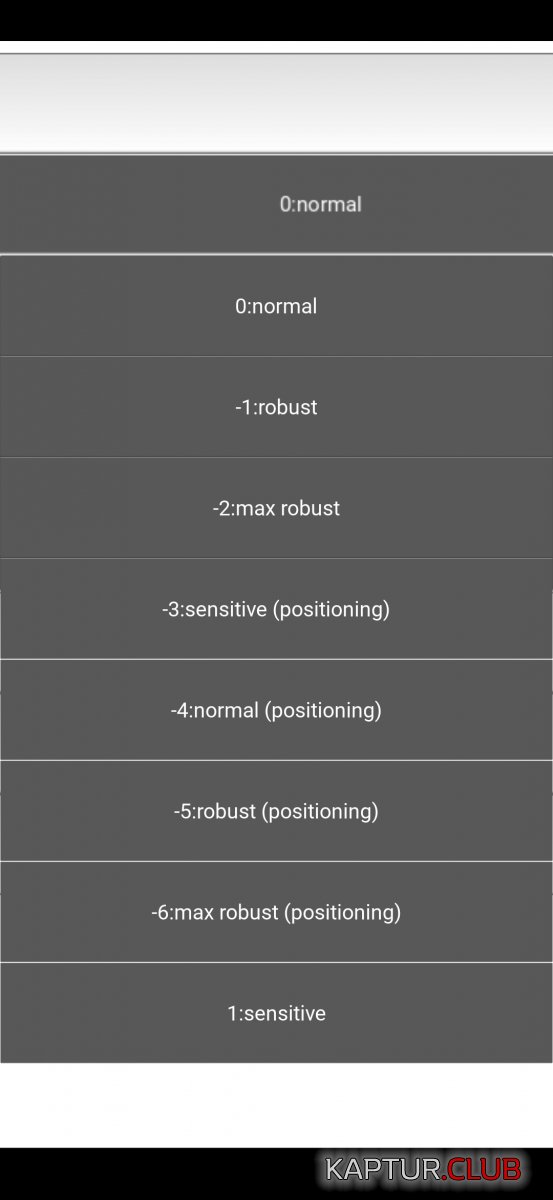Image resolution: width=553 pixels, height=1200 pixels.
Task: Dismiss the list by tapping the white area below it
Action: point(276,1105)
